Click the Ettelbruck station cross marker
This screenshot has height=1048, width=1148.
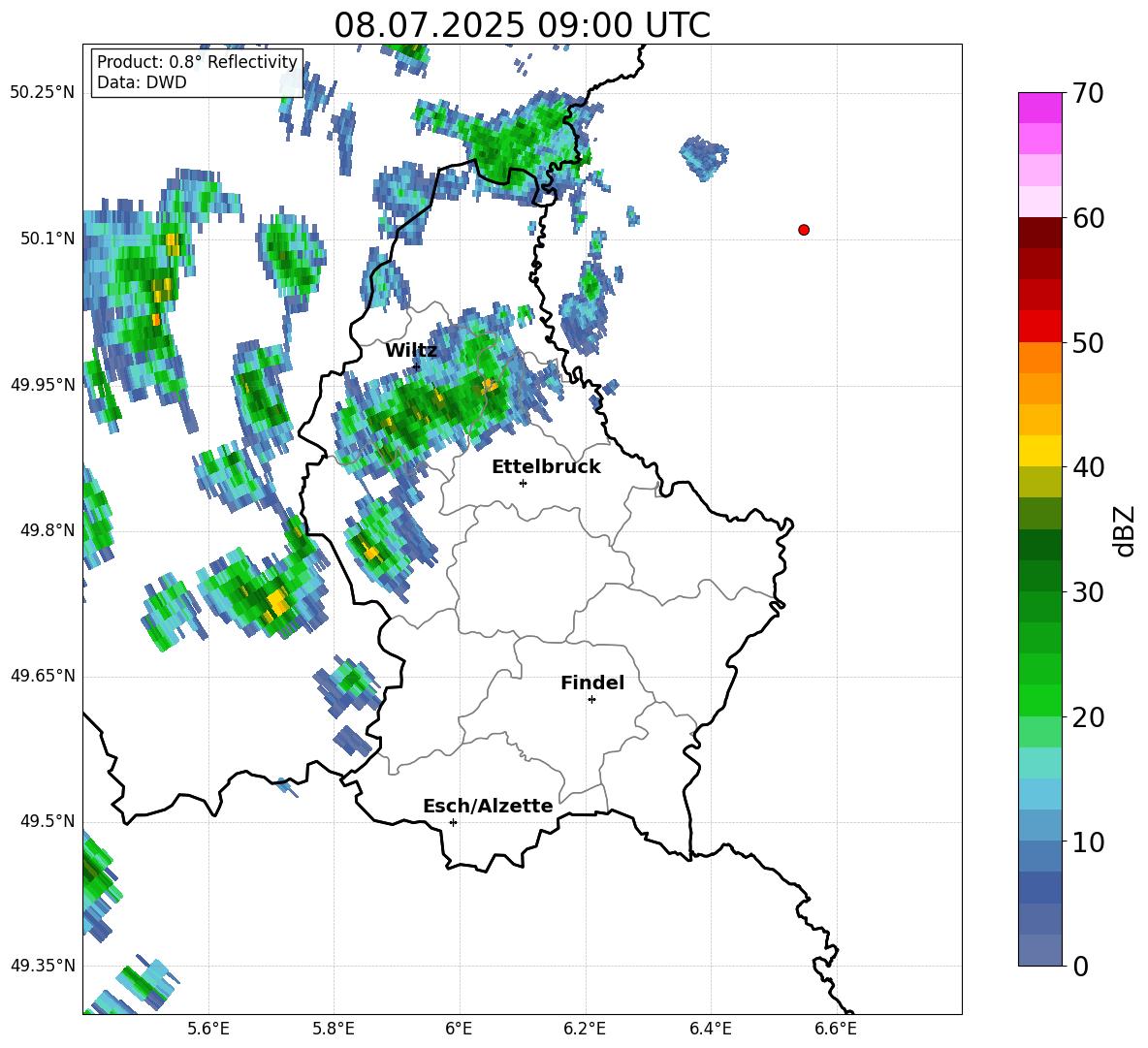(523, 483)
